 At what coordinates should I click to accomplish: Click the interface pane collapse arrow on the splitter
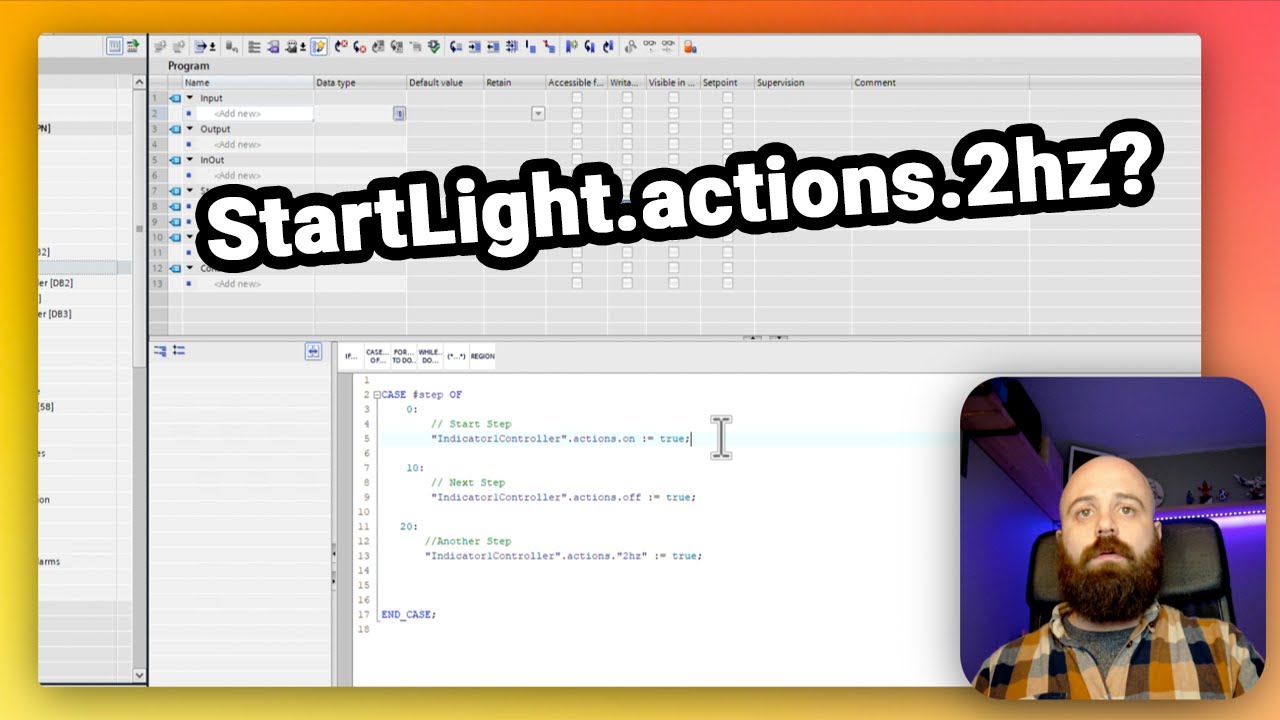(754, 338)
